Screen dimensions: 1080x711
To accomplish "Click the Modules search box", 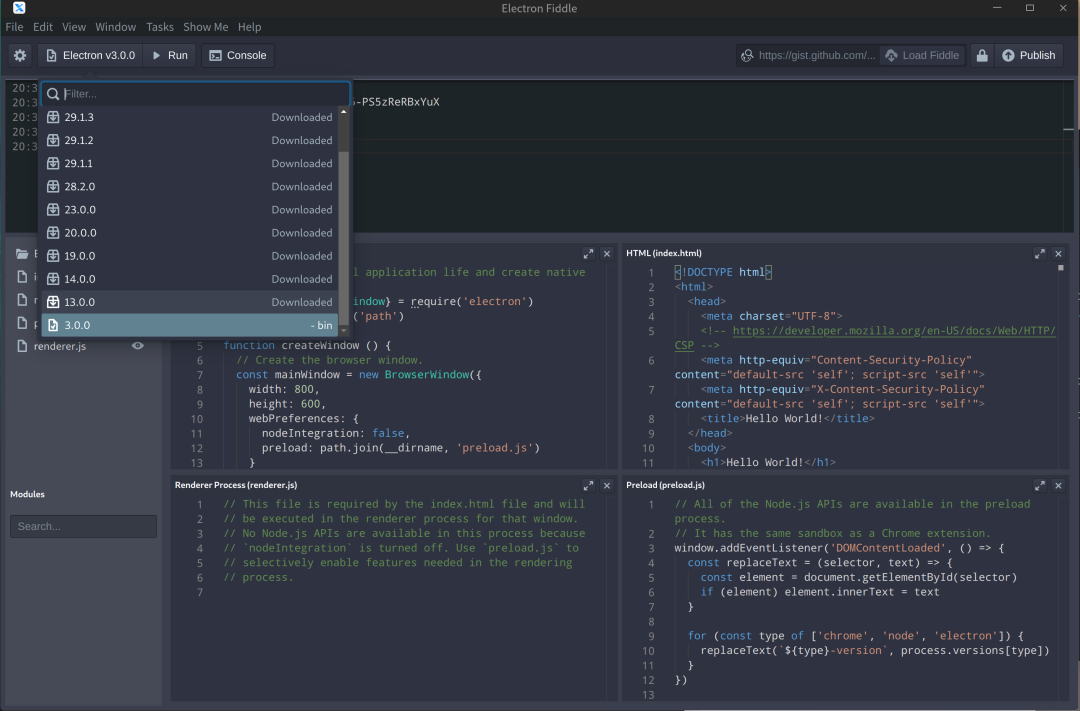I will pyautogui.click(x=83, y=526).
